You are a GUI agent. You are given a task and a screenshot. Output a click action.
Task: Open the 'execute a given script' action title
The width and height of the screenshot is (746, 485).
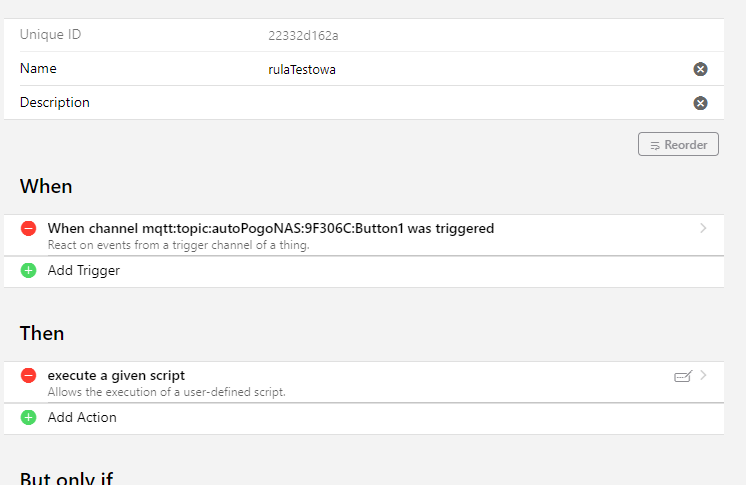(x=116, y=375)
